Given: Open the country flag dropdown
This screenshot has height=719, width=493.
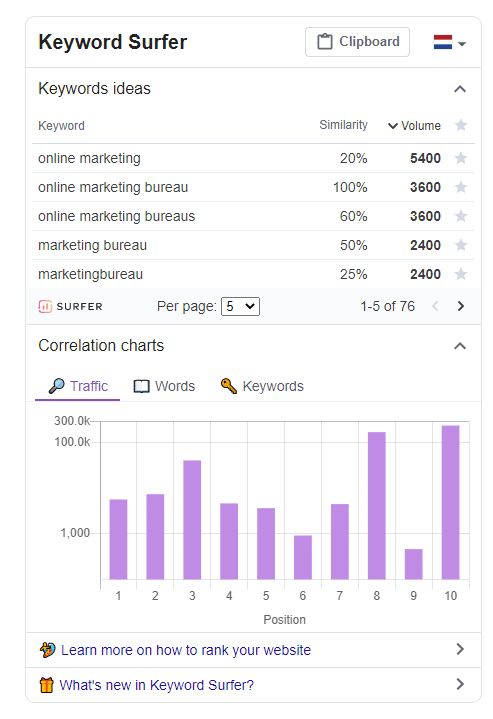Looking at the screenshot, I should 449,43.
